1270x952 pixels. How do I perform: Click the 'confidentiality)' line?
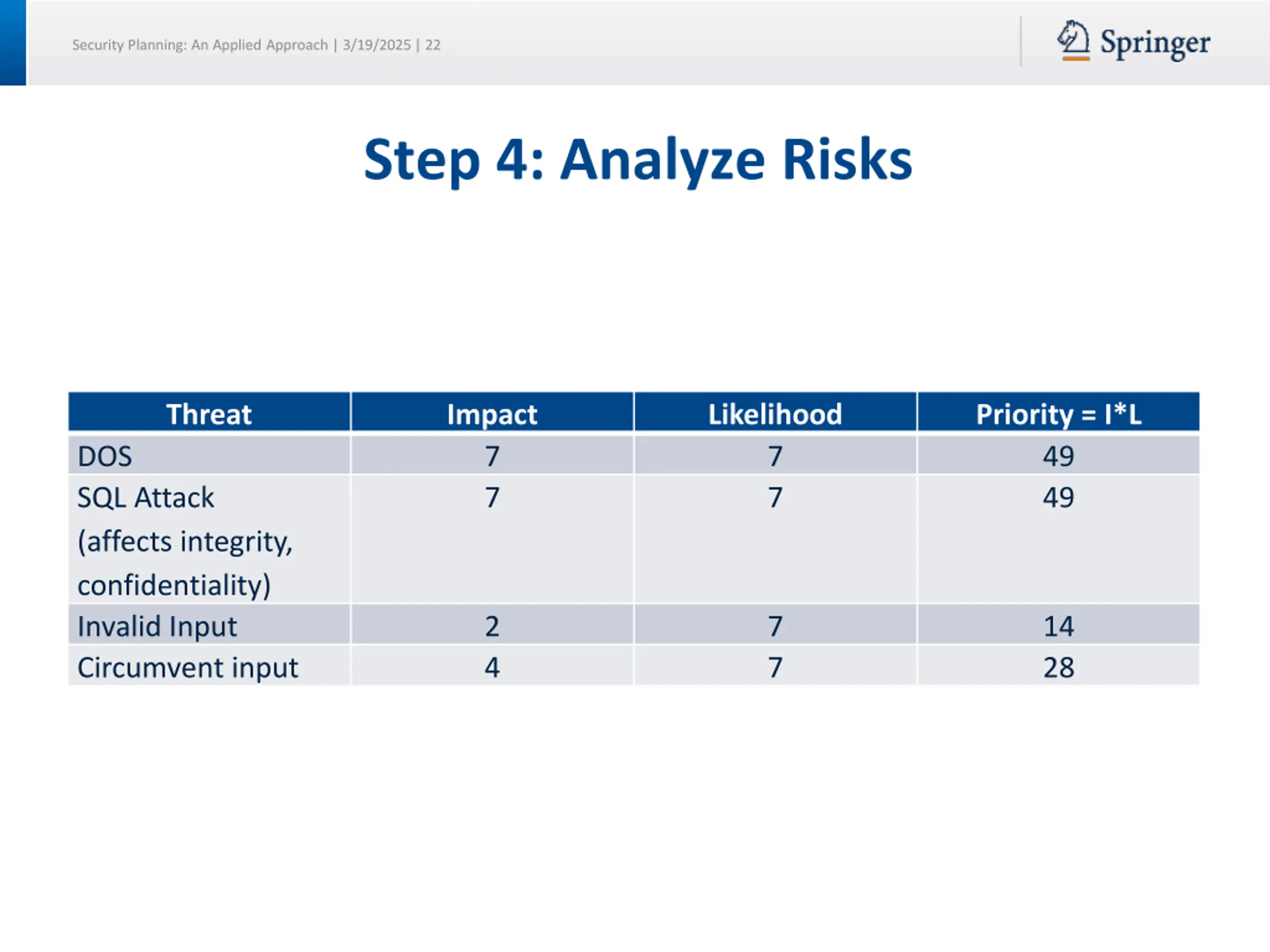174,585
